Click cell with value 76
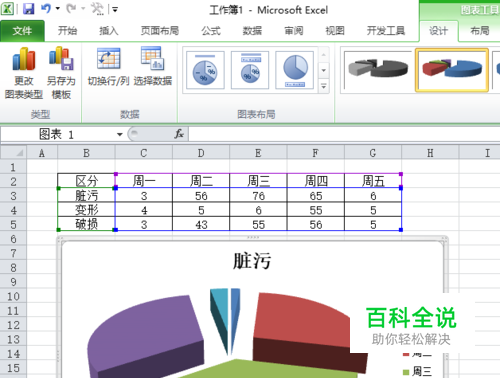Screen dimensions: 500x378 click(258, 195)
